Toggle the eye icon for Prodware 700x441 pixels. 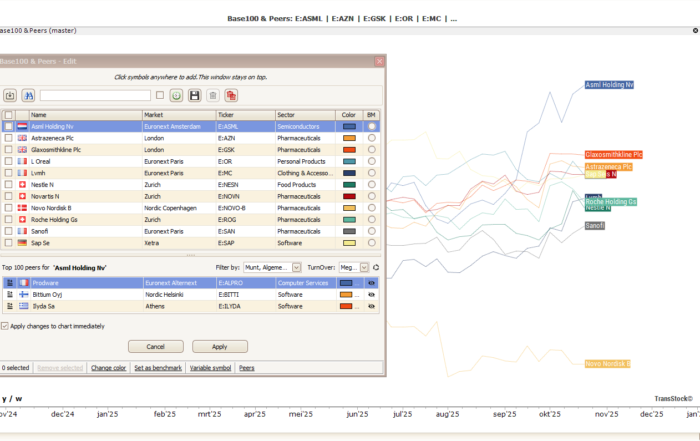point(371,283)
